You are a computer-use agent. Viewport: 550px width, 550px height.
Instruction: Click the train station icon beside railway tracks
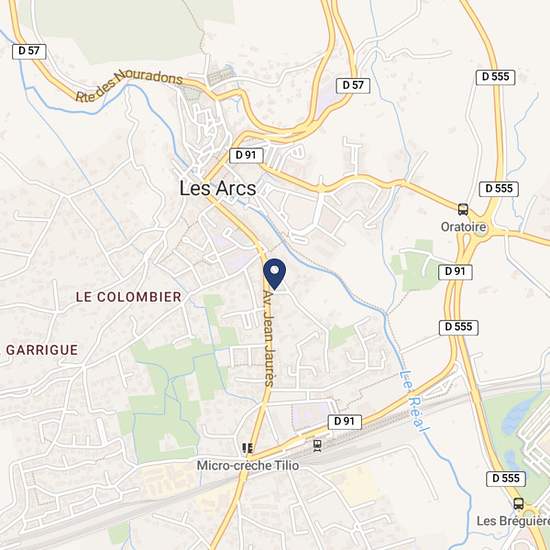(x=317, y=445)
